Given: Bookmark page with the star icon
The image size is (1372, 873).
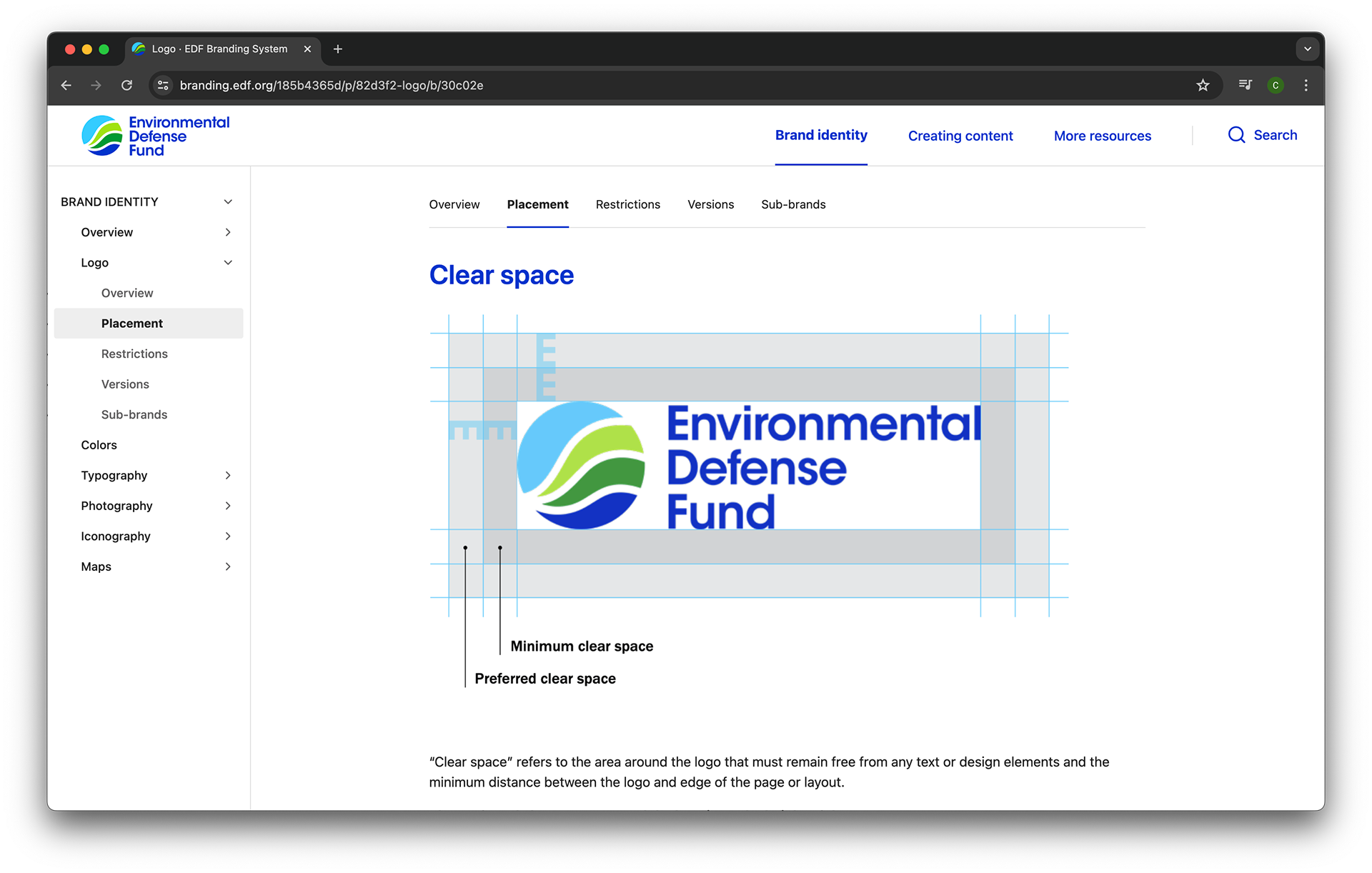Looking at the screenshot, I should click(x=1203, y=86).
